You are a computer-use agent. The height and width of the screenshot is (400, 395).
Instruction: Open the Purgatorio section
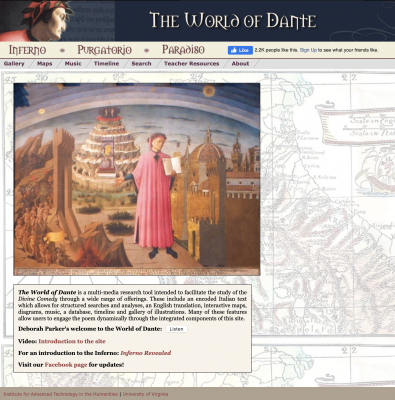(104, 50)
